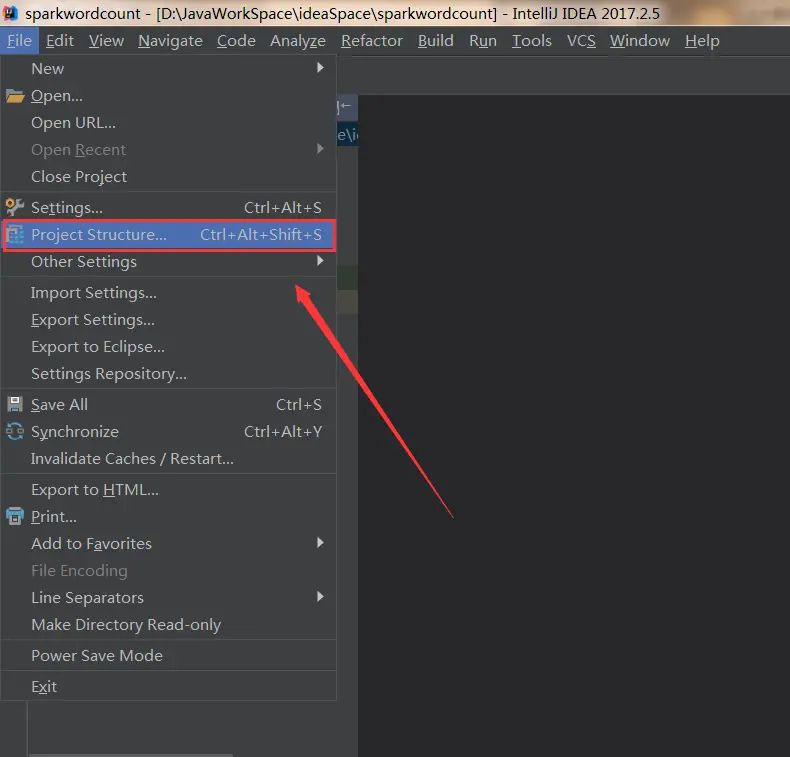Choose Close Project
The image size is (790, 757).
click(x=168, y=177)
